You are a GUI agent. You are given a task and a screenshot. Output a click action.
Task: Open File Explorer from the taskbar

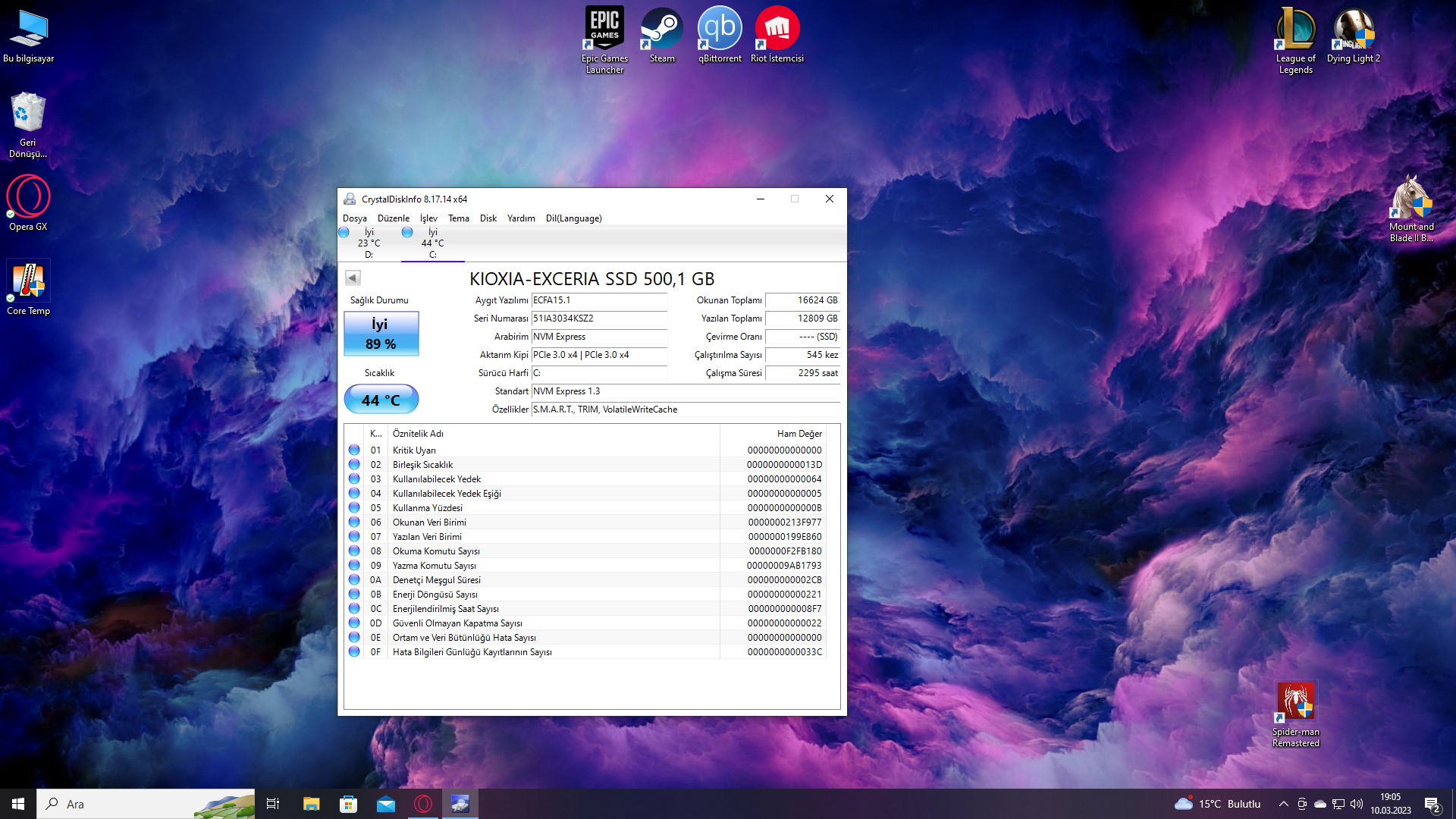tap(311, 804)
